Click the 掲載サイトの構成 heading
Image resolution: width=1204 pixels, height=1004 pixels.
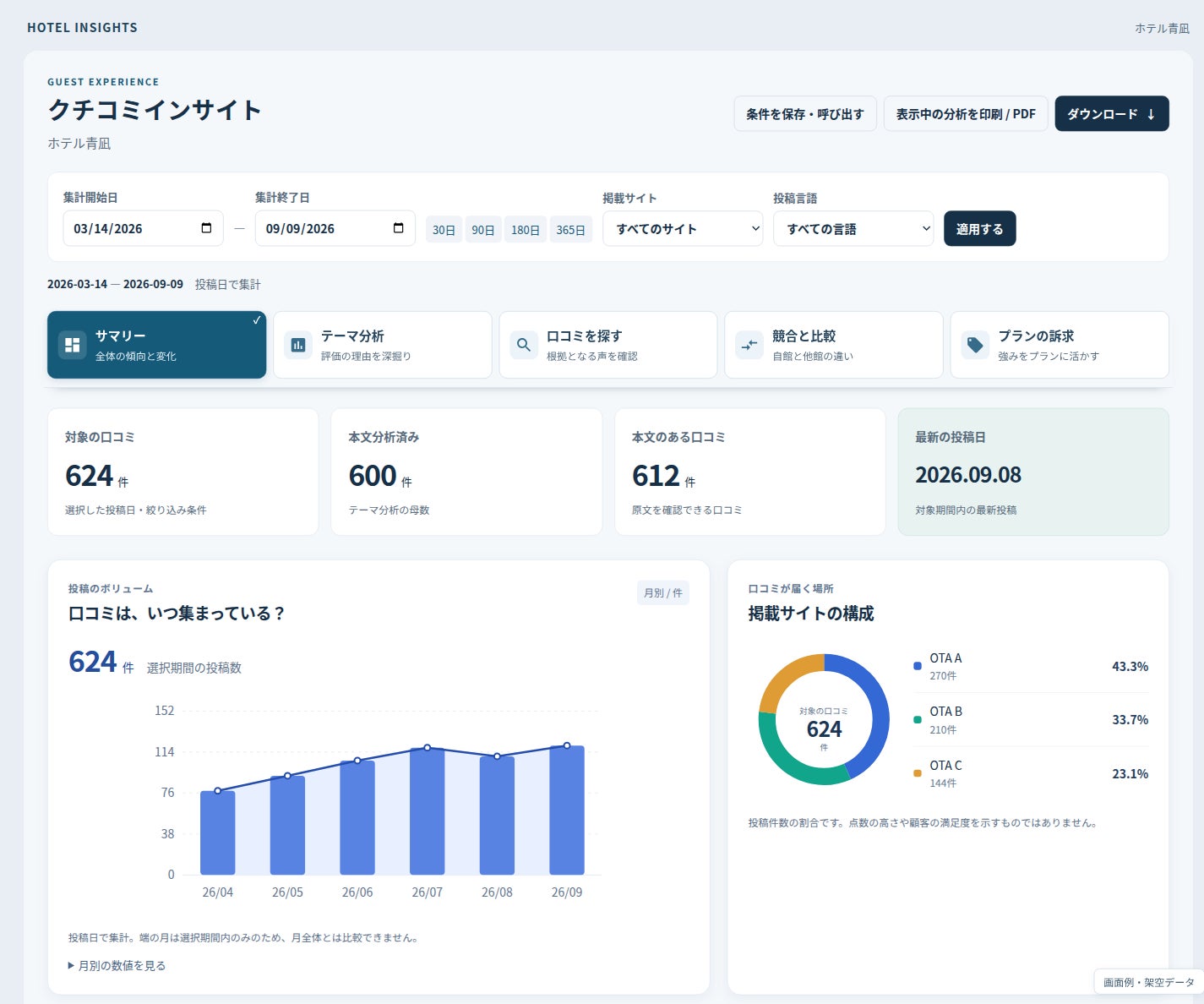[x=811, y=614]
